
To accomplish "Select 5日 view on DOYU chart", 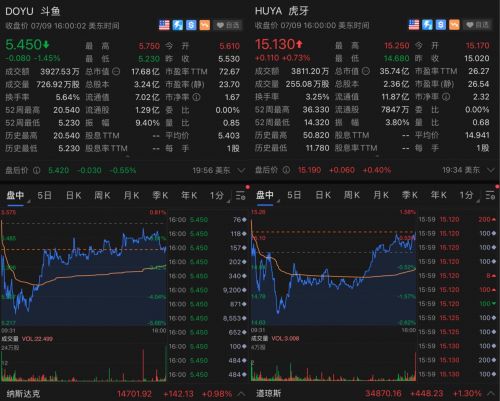I will 44,195.
